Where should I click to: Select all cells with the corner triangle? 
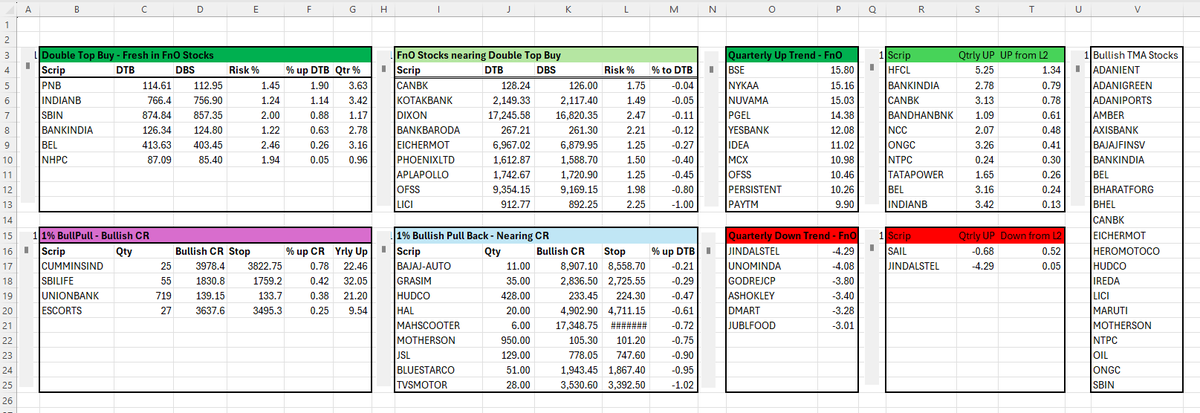click(x=8, y=8)
